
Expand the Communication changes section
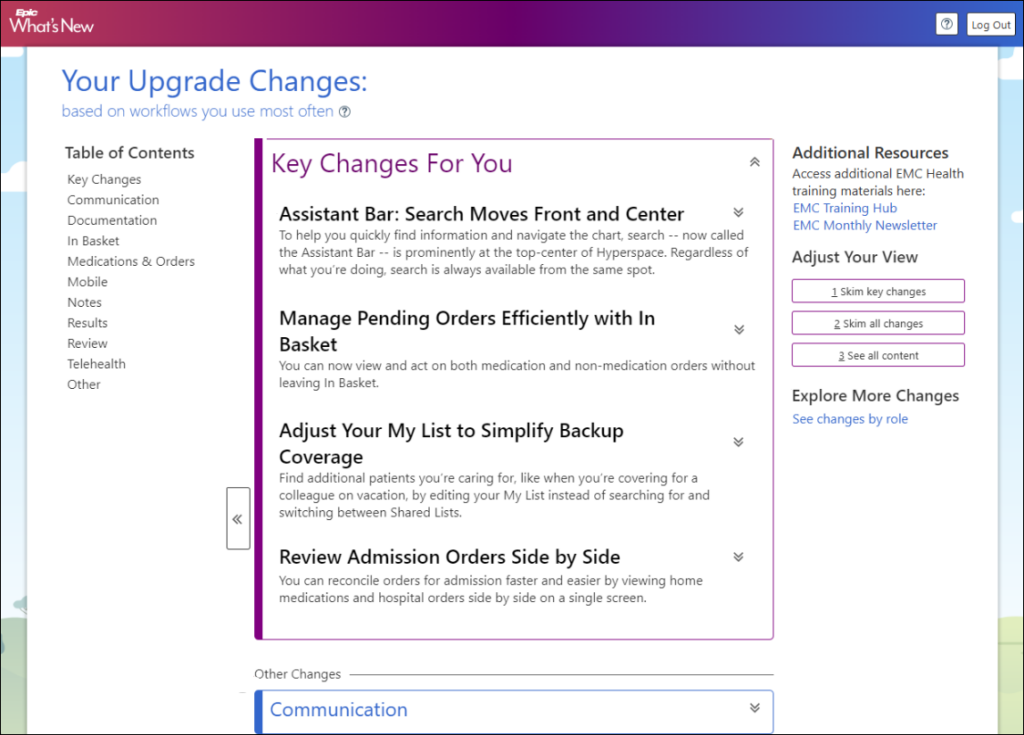(x=755, y=706)
